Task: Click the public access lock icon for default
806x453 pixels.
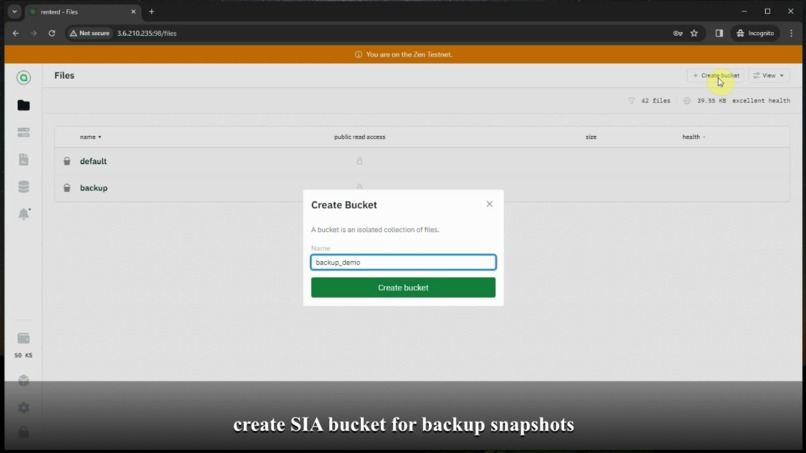Action: (x=359, y=161)
